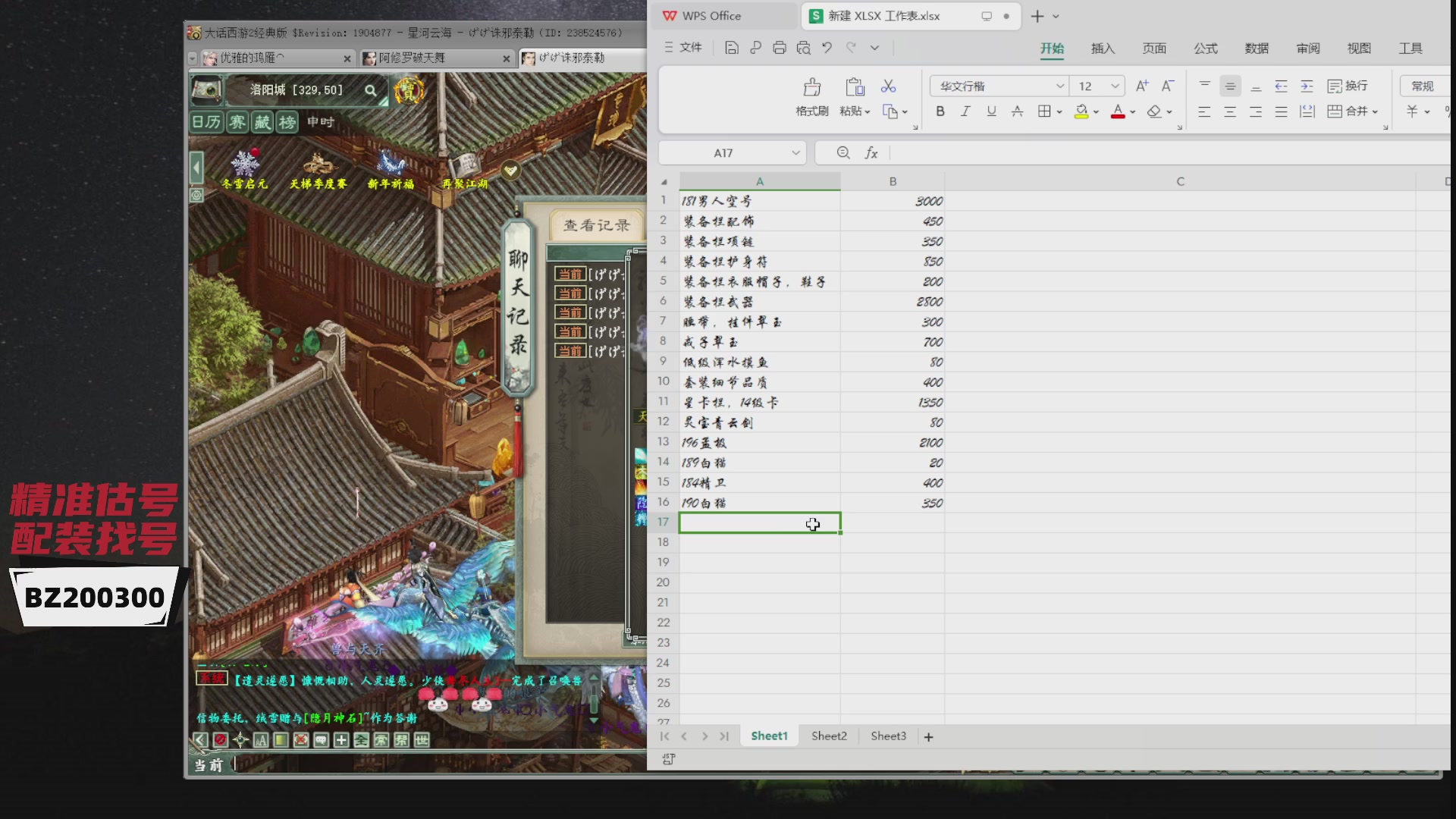Click the Save icon in quick toolbar
This screenshot has height=819, width=1456.
click(731, 48)
